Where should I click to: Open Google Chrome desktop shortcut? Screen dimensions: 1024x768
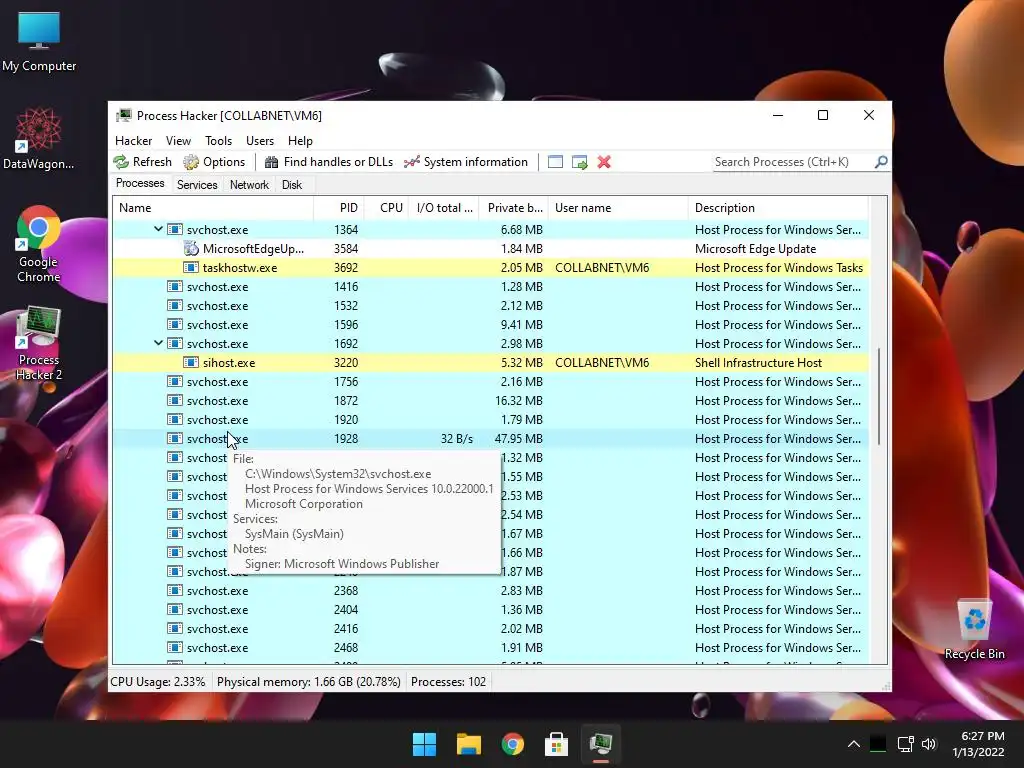tap(39, 245)
